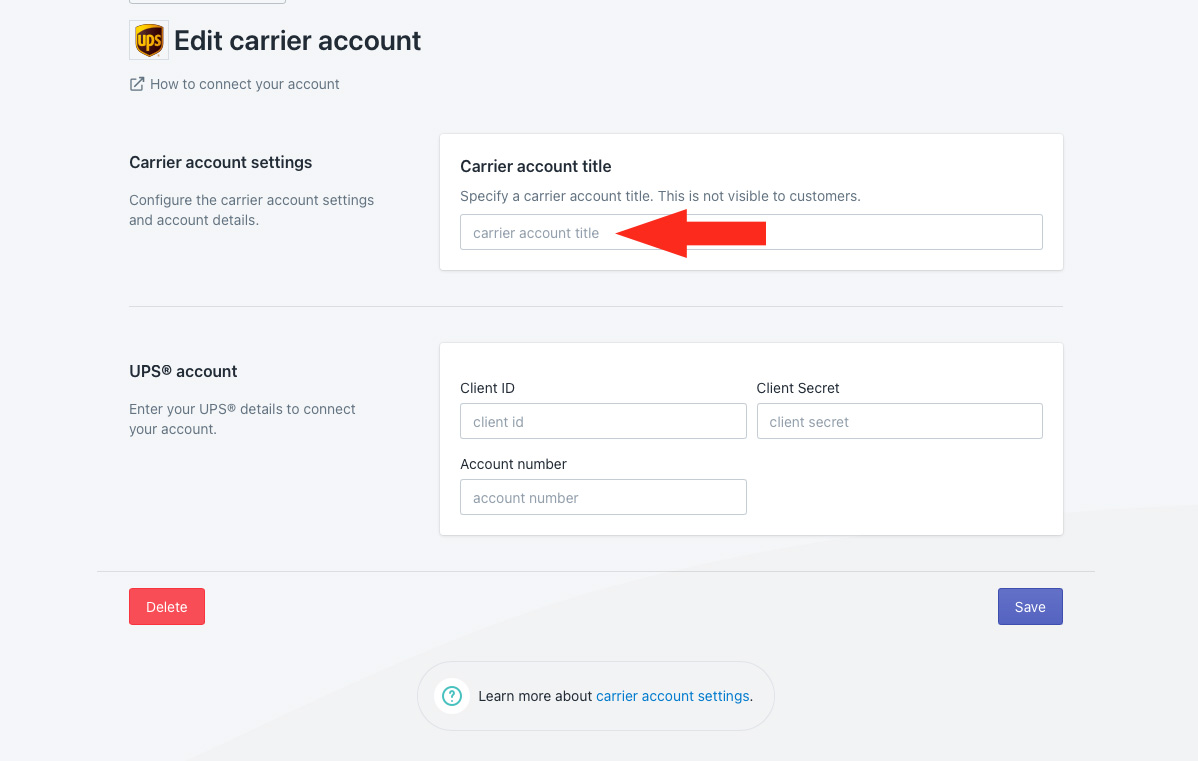Click the UPS® account section heading
Screen dimensions: 1198x761
(183, 371)
